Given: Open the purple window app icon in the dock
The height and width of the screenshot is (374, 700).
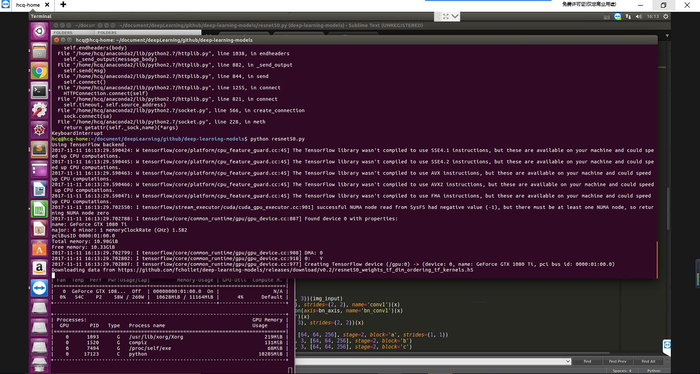Looking at the screenshot, I should pyautogui.click(x=39, y=169).
